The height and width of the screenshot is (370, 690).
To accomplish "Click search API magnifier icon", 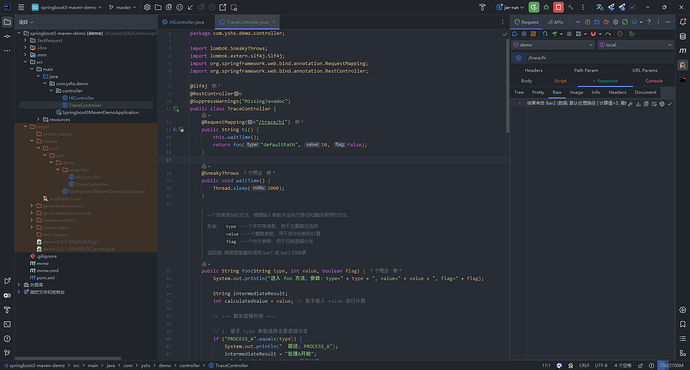I will [x=545, y=34].
